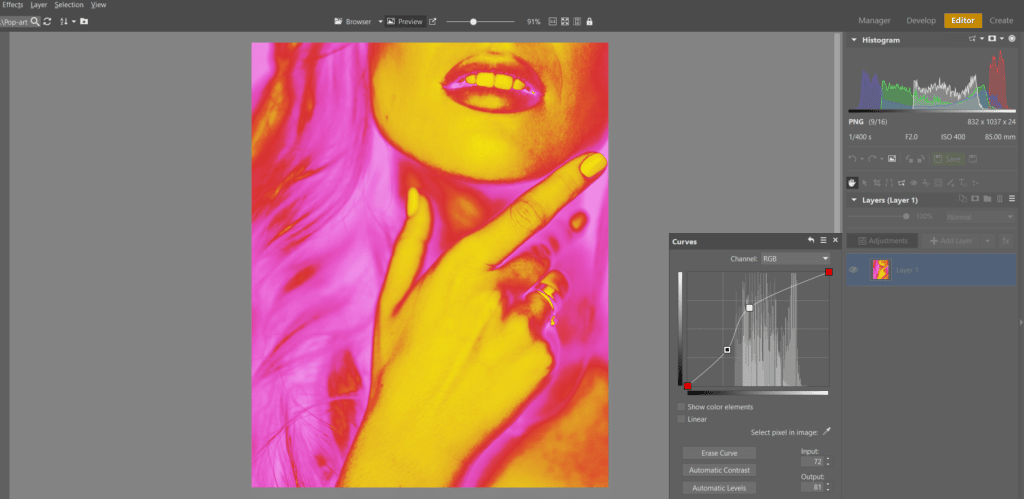This screenshot has height=499, width=1024.
Task: Collapse the Layers panel section
Action: pyautogui.click(x=854, y=200)
